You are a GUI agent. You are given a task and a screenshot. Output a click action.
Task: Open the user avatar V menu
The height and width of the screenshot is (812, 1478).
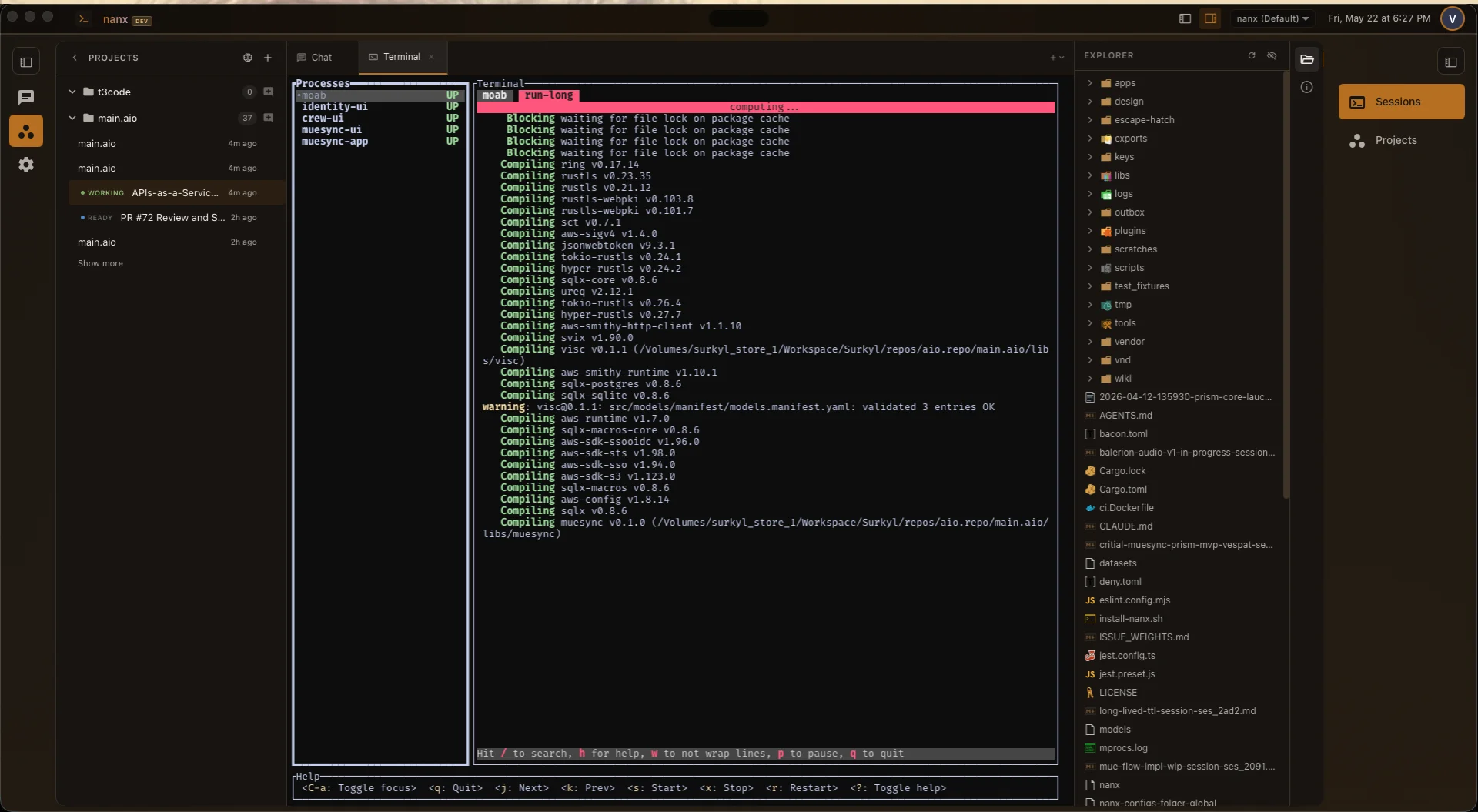pyautogui.click(x=1452, y=18)
